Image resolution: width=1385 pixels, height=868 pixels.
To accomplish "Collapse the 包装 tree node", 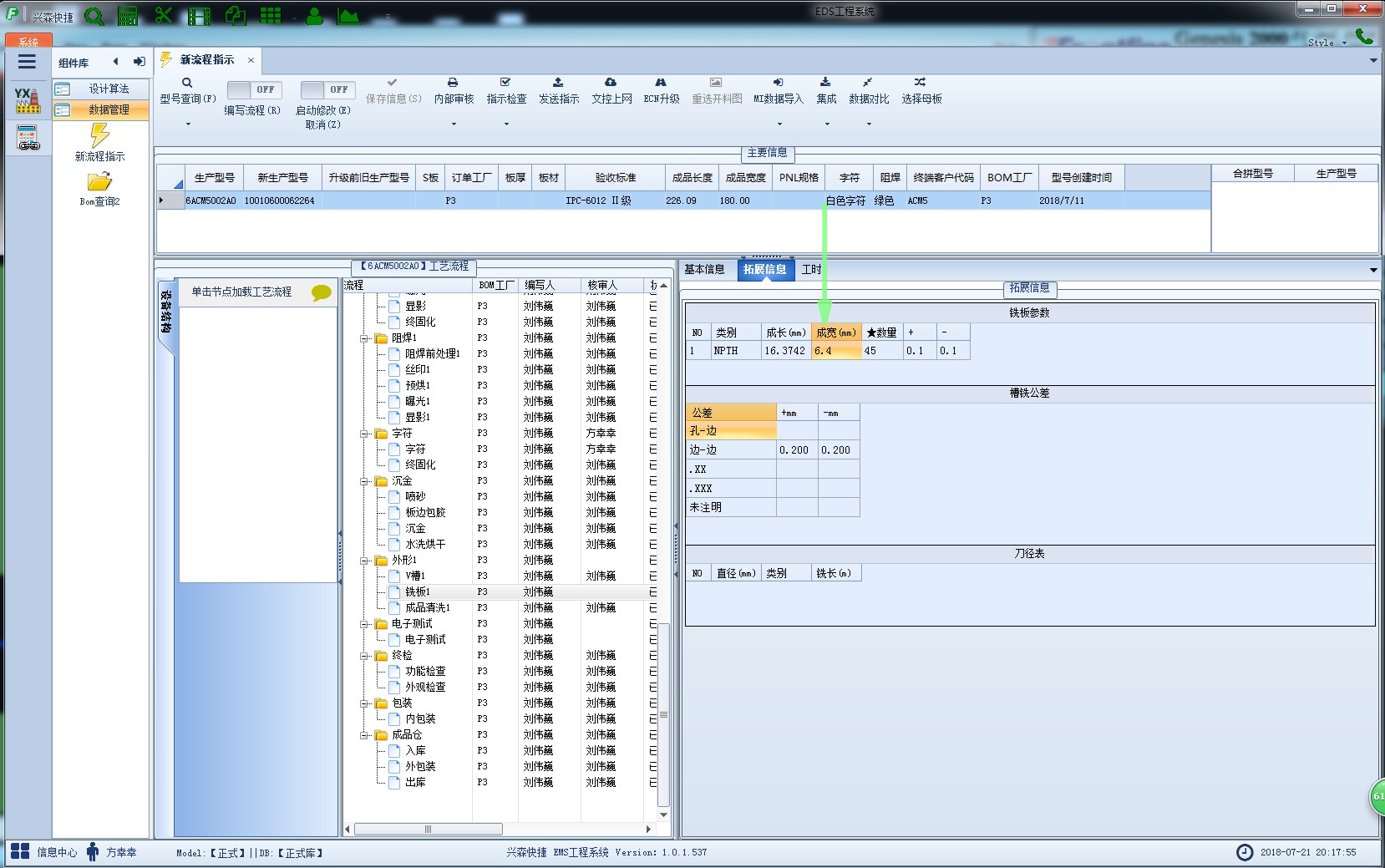I will [x=364, y=703].
